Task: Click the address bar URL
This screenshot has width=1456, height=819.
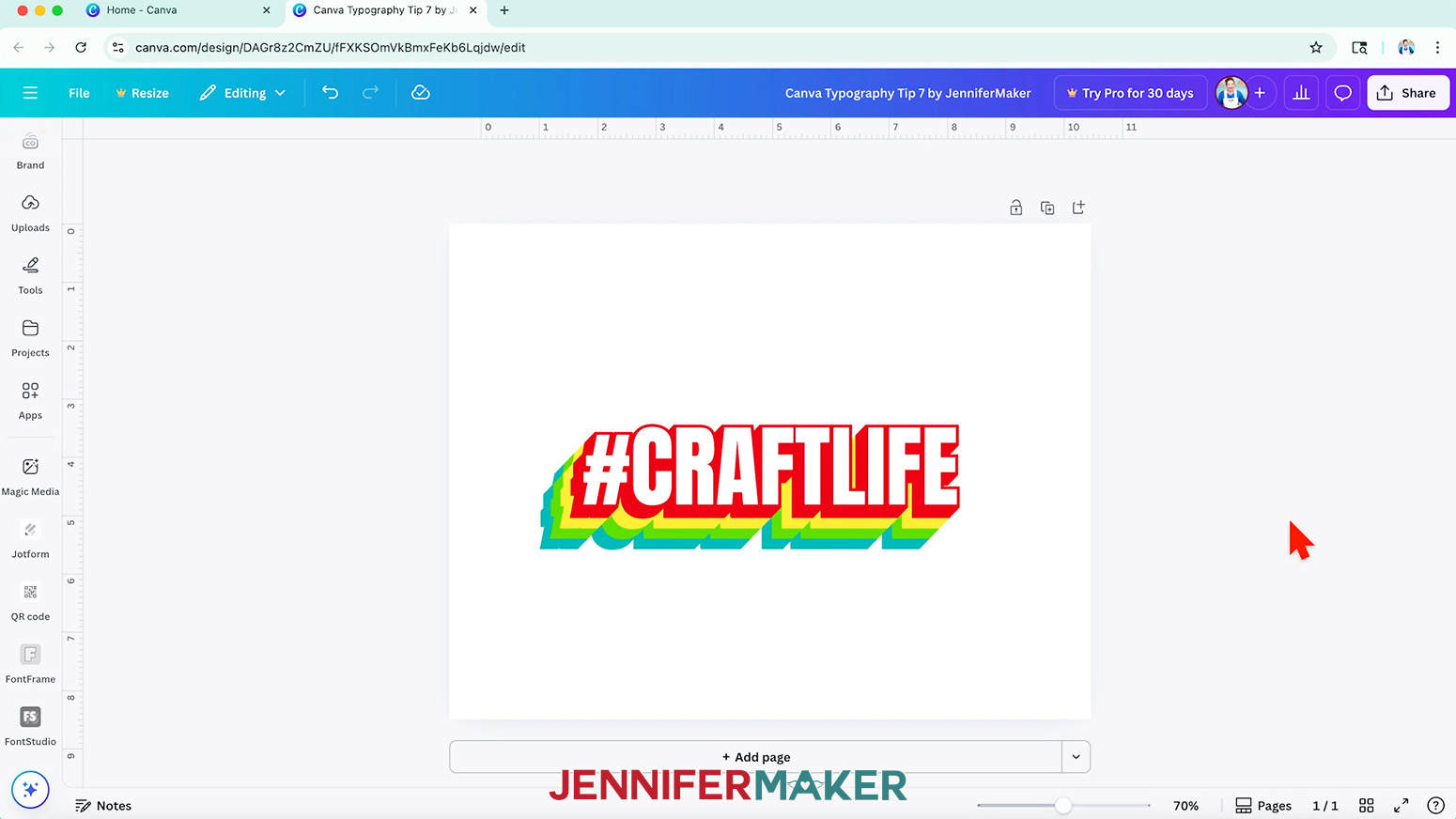Action: pos(330,47)
